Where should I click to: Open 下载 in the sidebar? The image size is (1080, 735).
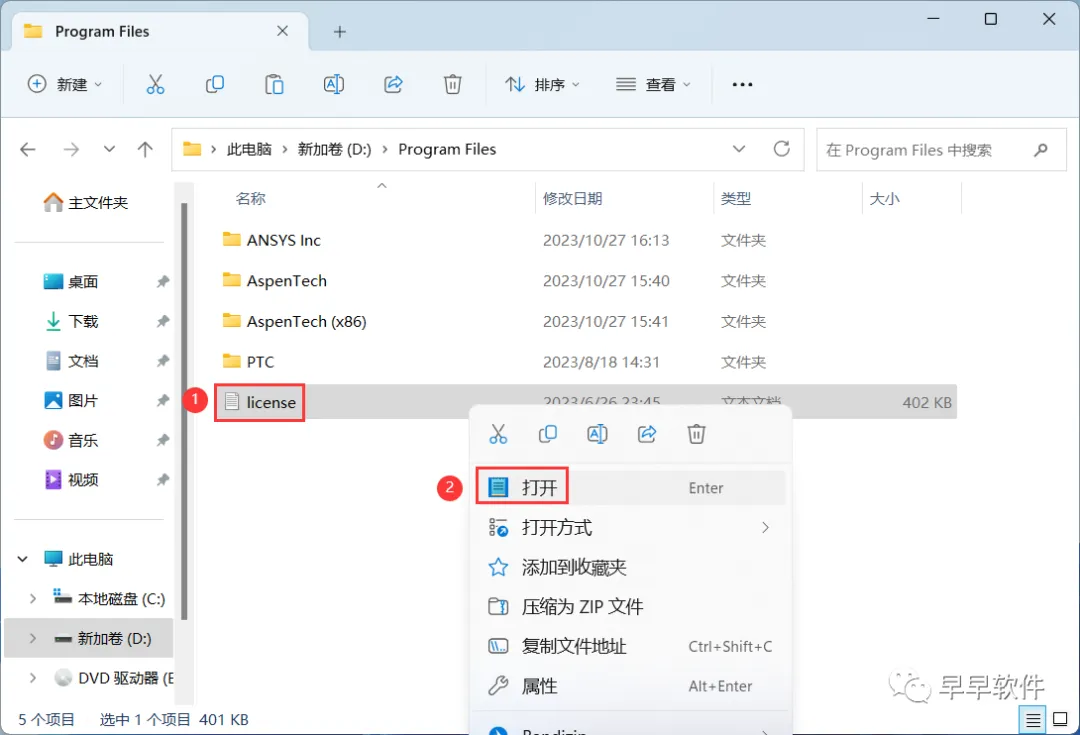pyautogui.click(x=72, y=321)
